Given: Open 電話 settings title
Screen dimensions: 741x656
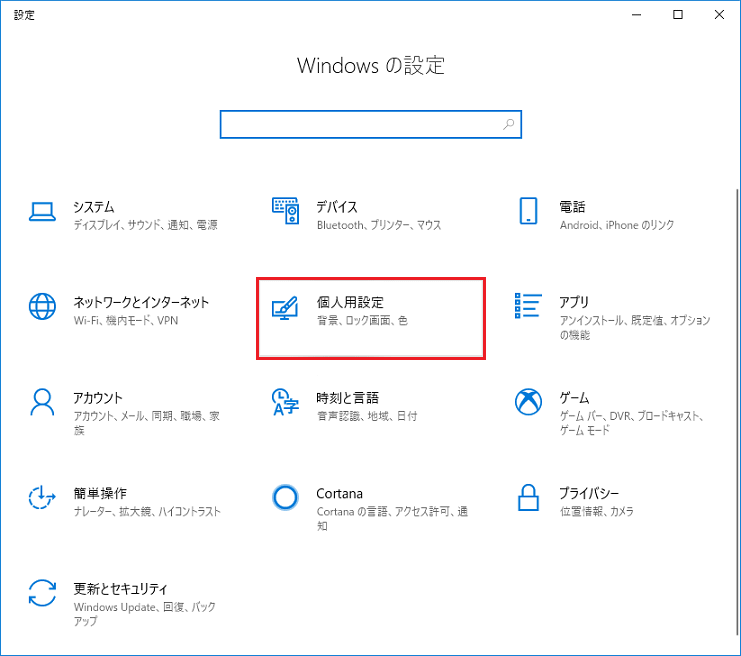Looking at the screenshot, I should point(572,207).
